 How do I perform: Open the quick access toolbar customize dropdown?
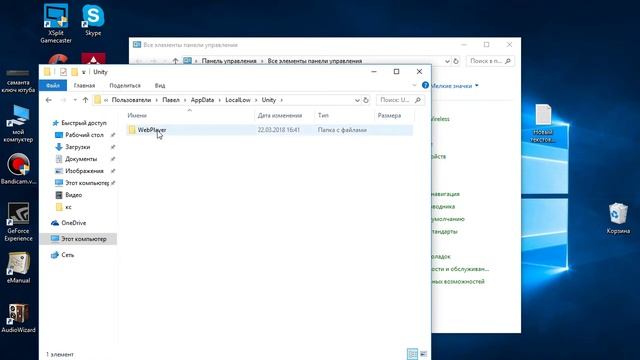(x=84, y=72)
